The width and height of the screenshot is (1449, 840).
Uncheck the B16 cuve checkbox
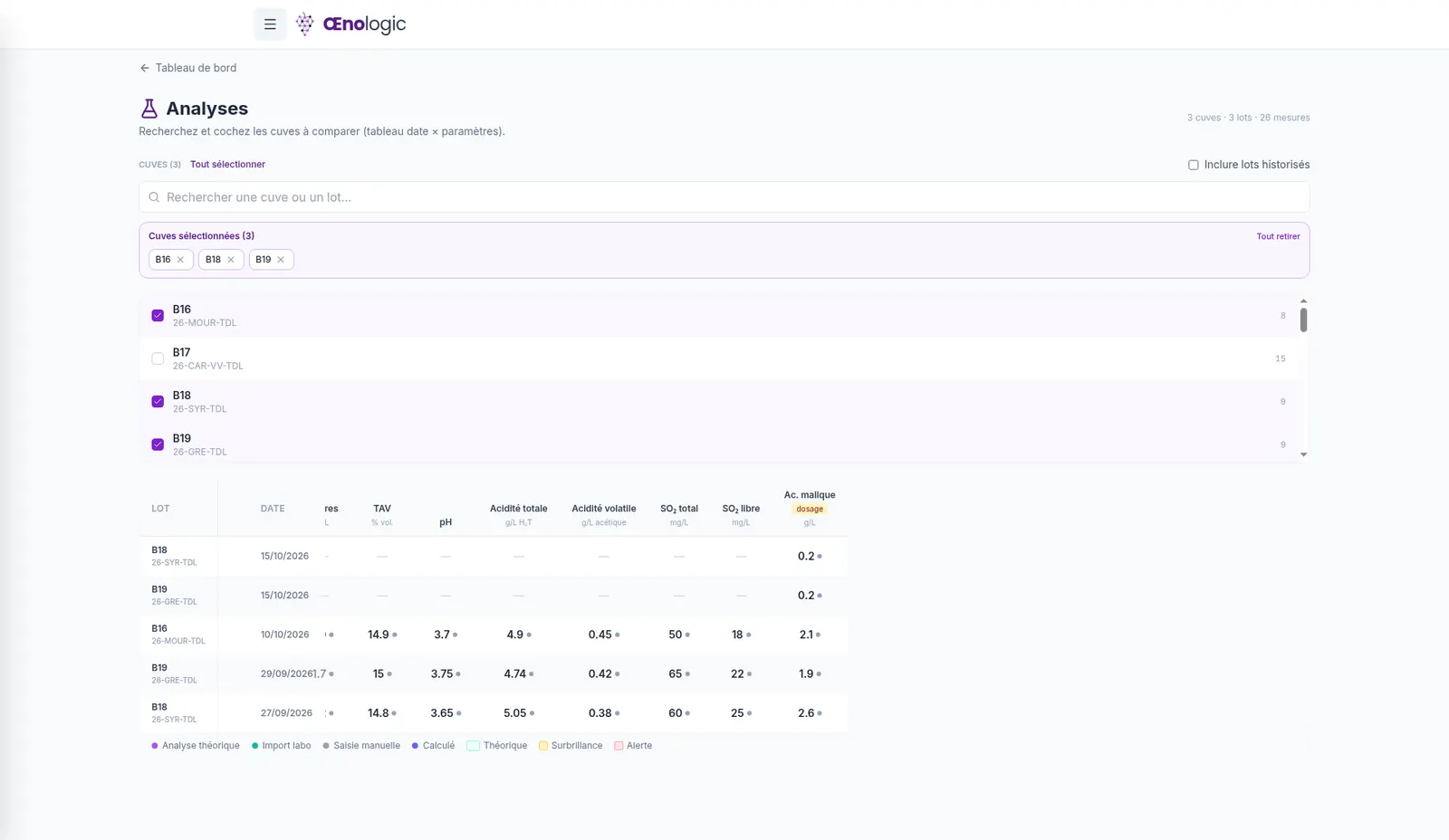coord(158,316)
